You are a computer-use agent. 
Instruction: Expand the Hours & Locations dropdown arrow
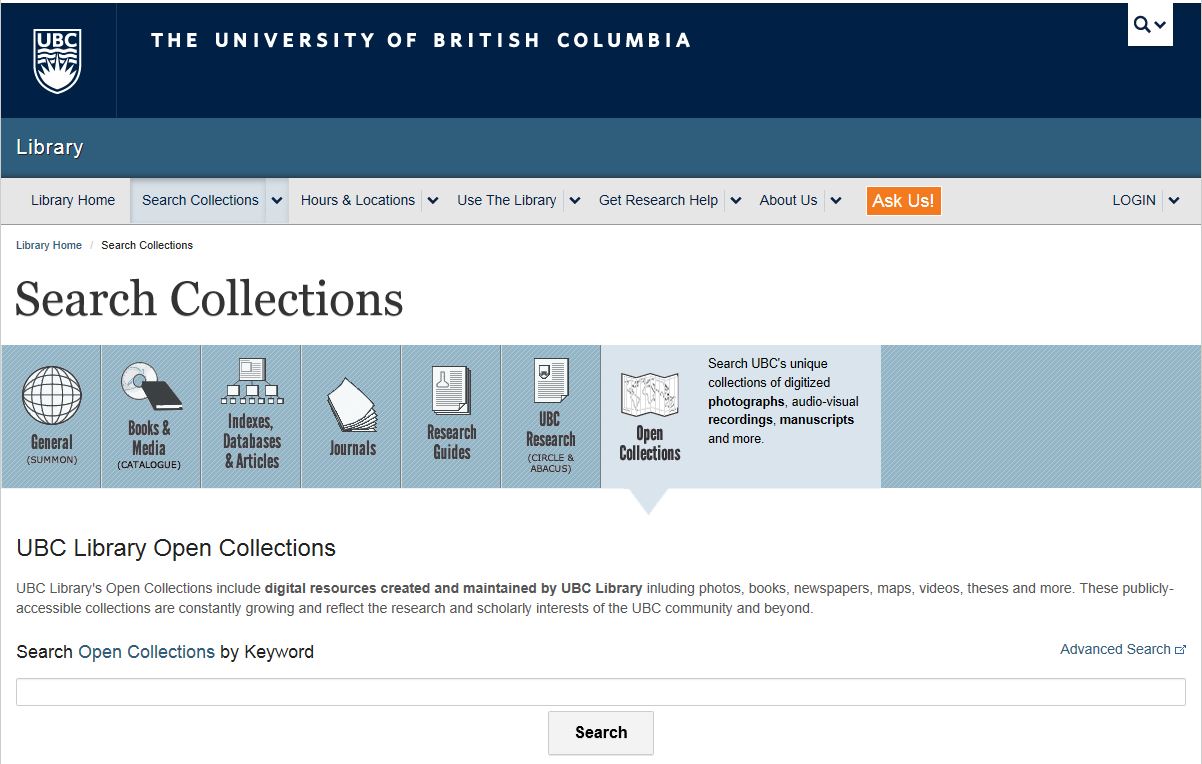point(433,200)
